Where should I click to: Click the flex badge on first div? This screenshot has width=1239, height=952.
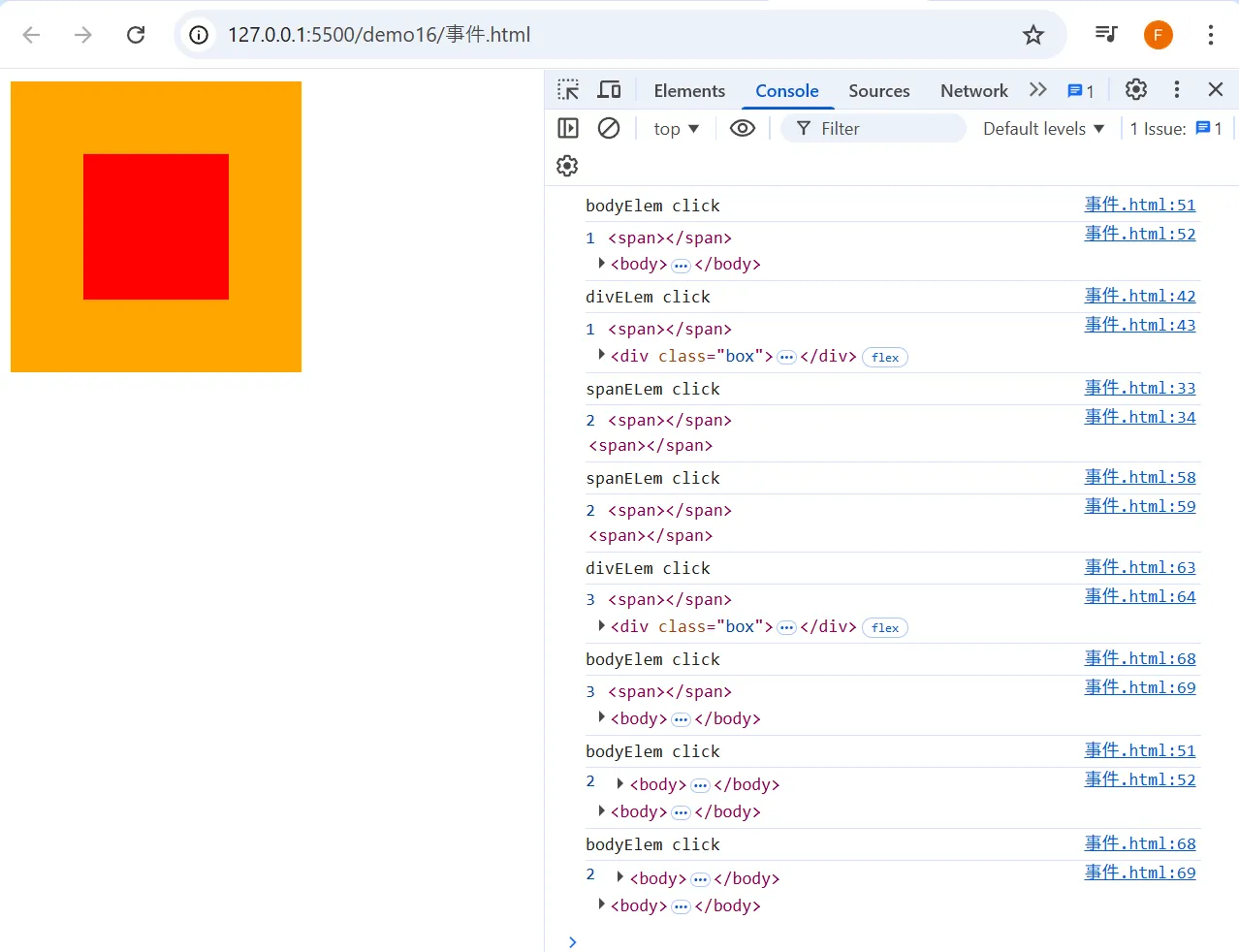point(884,358)
